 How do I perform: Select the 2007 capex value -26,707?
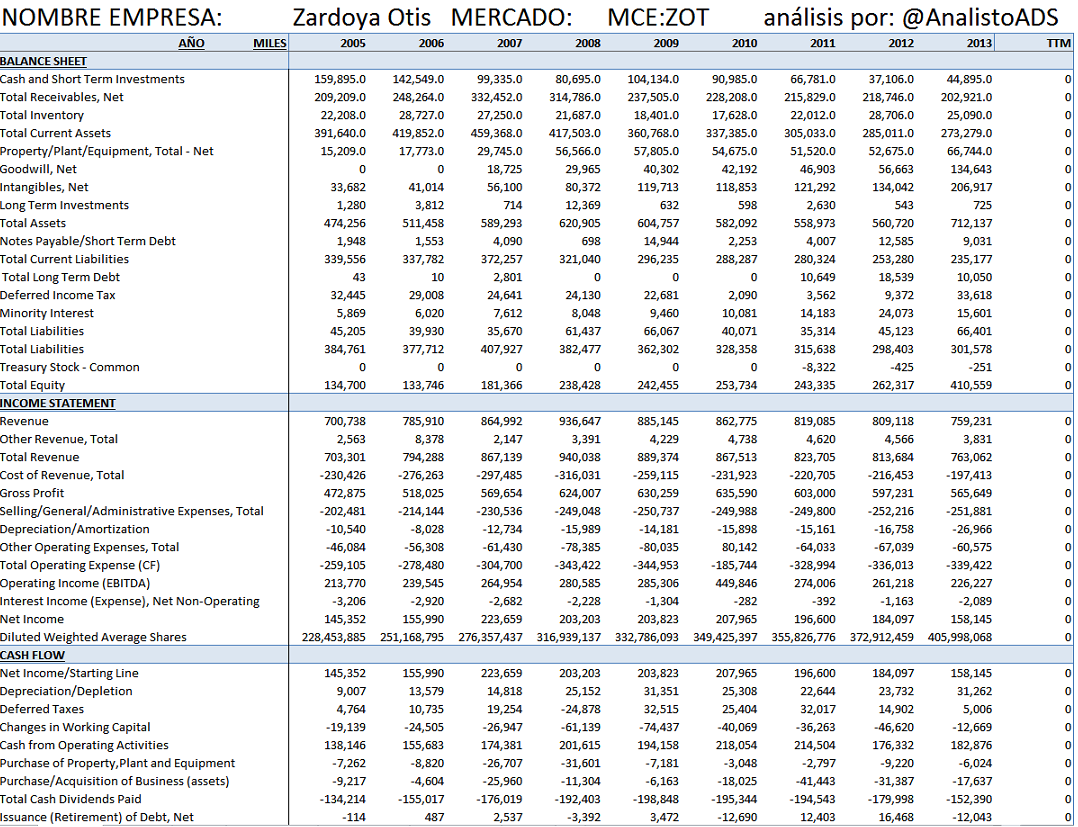pos(501,763)
